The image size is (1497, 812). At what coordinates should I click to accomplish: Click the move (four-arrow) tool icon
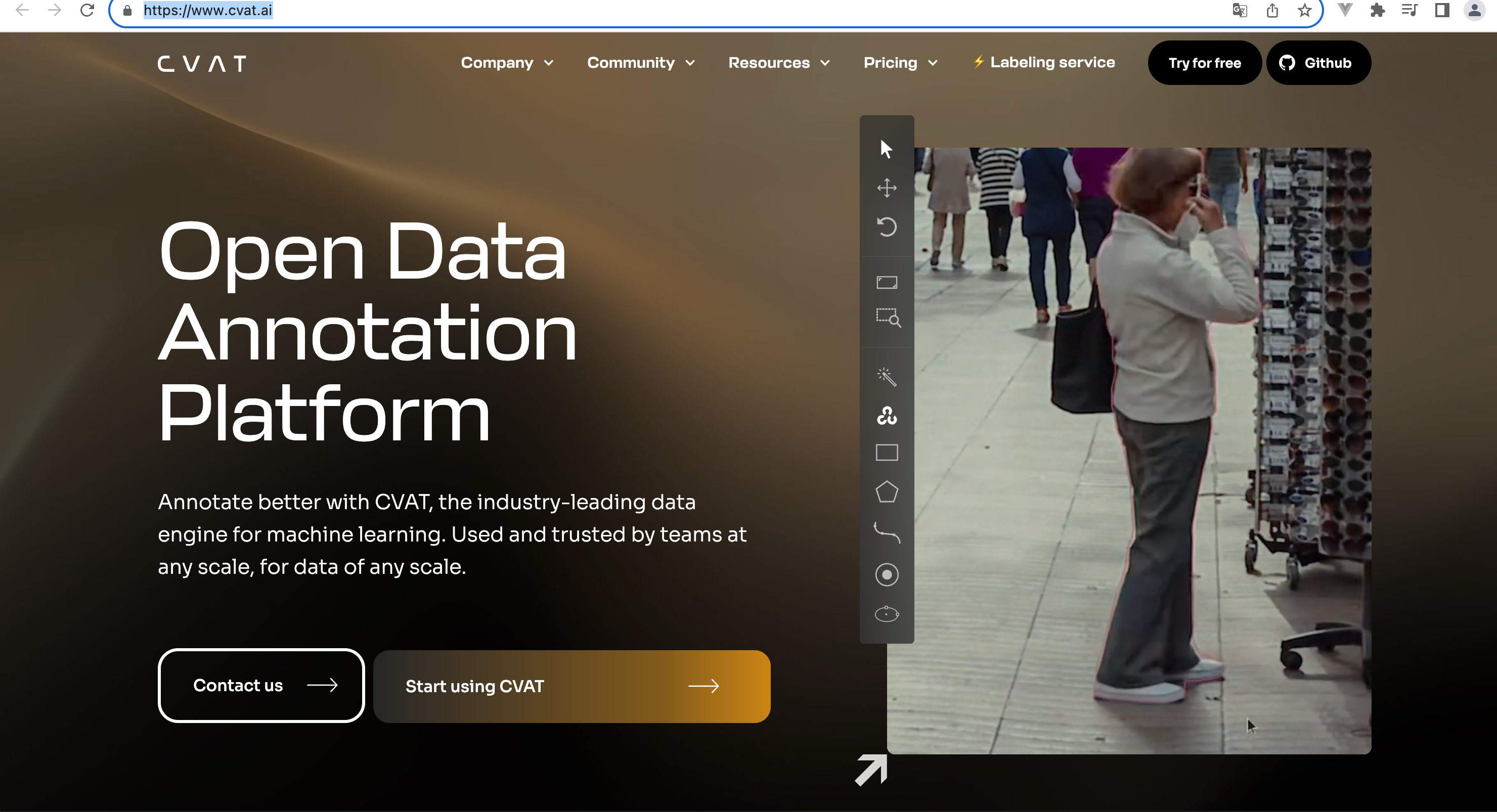[x=886, y=188]
